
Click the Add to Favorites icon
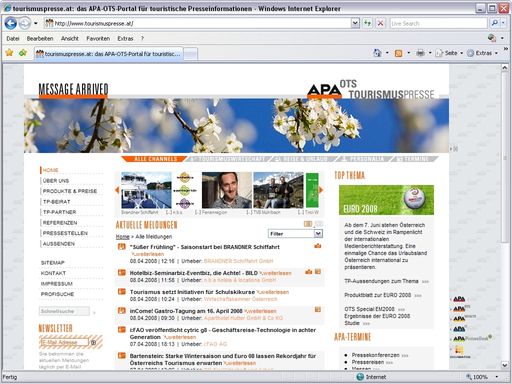coord(23,53)
